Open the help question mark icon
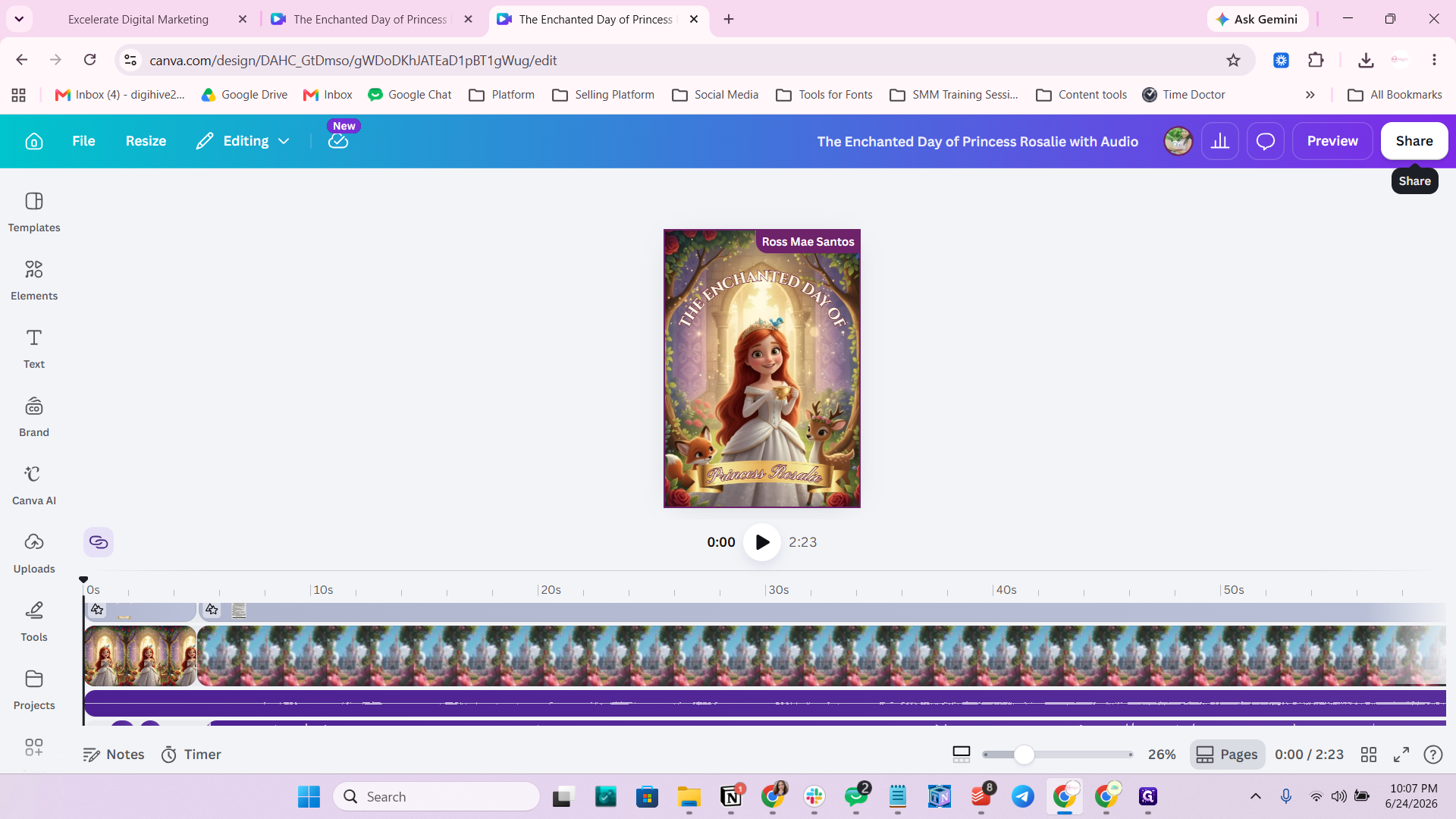Image resolution: width=1456 pixels, height=819 pixels. [x=1433, y=755]
